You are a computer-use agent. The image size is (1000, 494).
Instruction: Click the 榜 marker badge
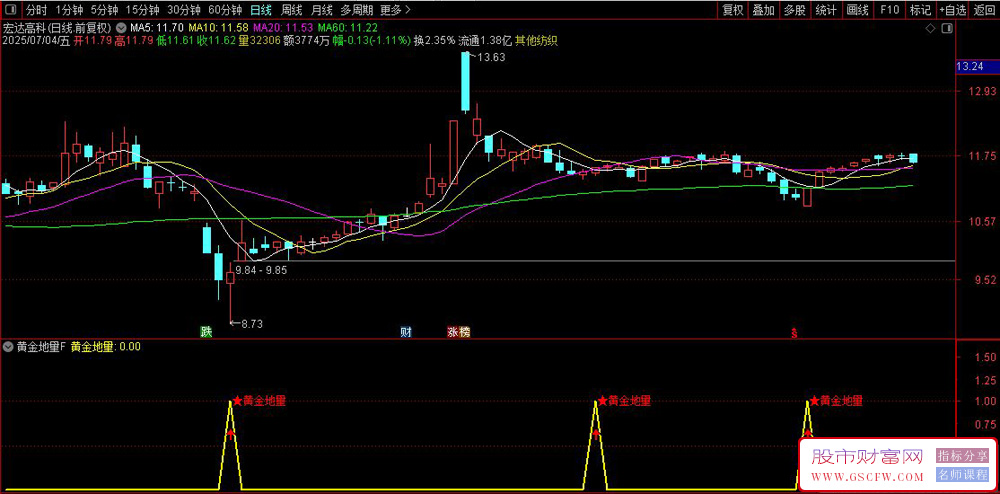coord(464,332)
